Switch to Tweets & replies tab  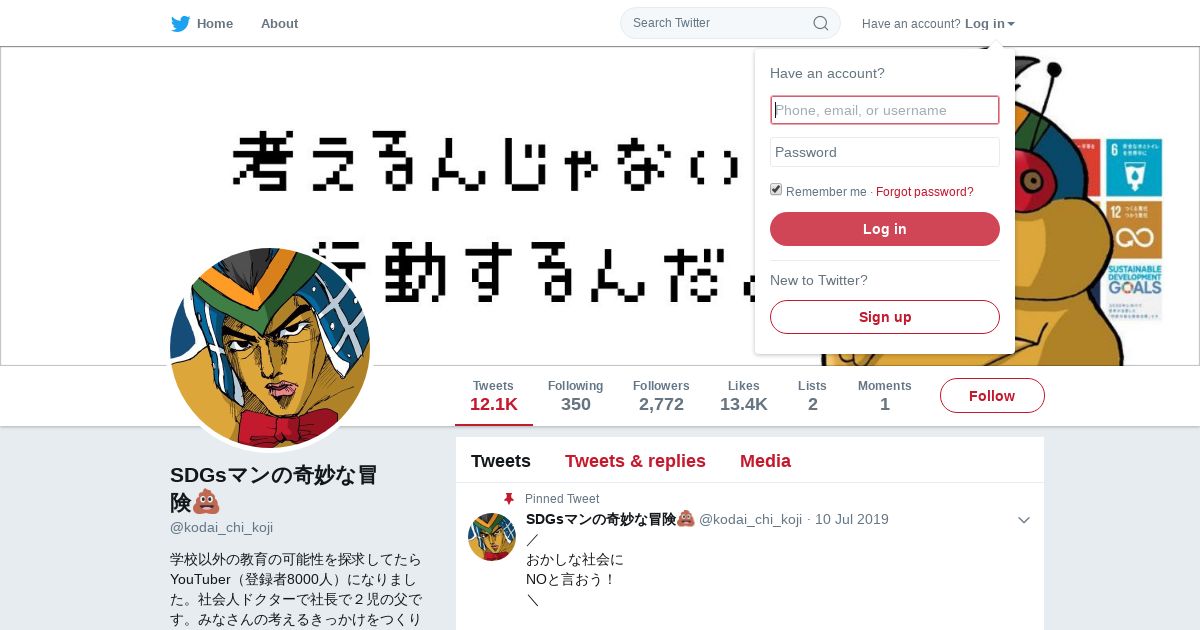point(635,461)
